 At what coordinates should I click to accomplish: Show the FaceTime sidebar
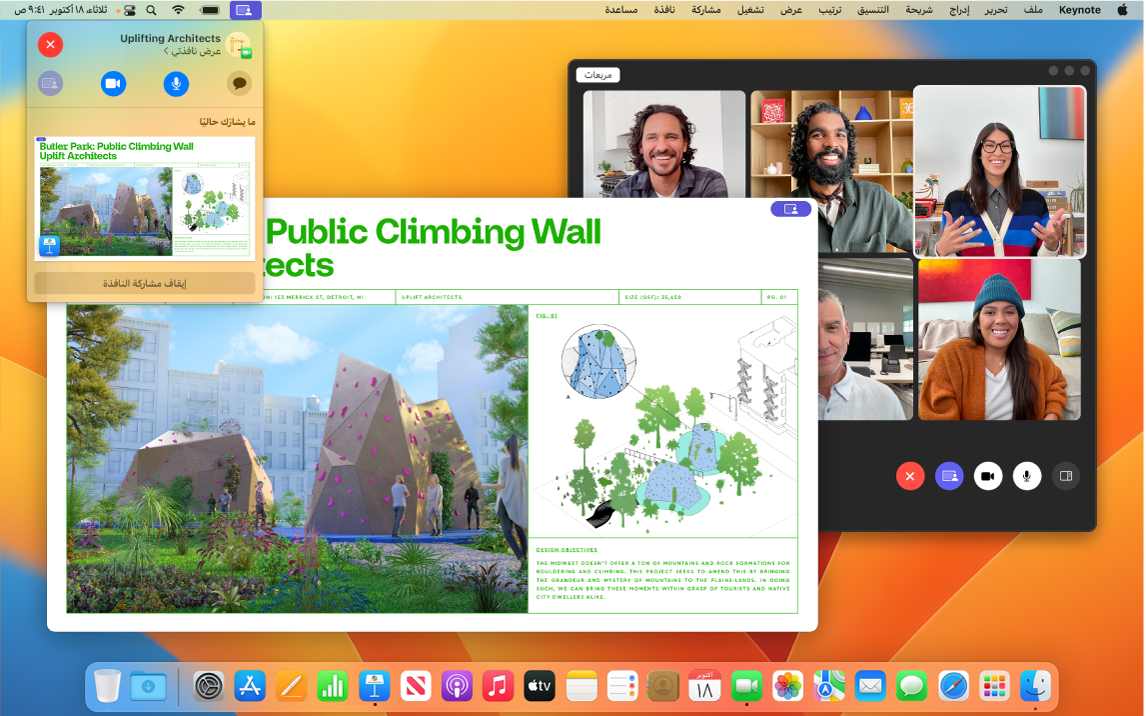click(x=1065, y=476)
